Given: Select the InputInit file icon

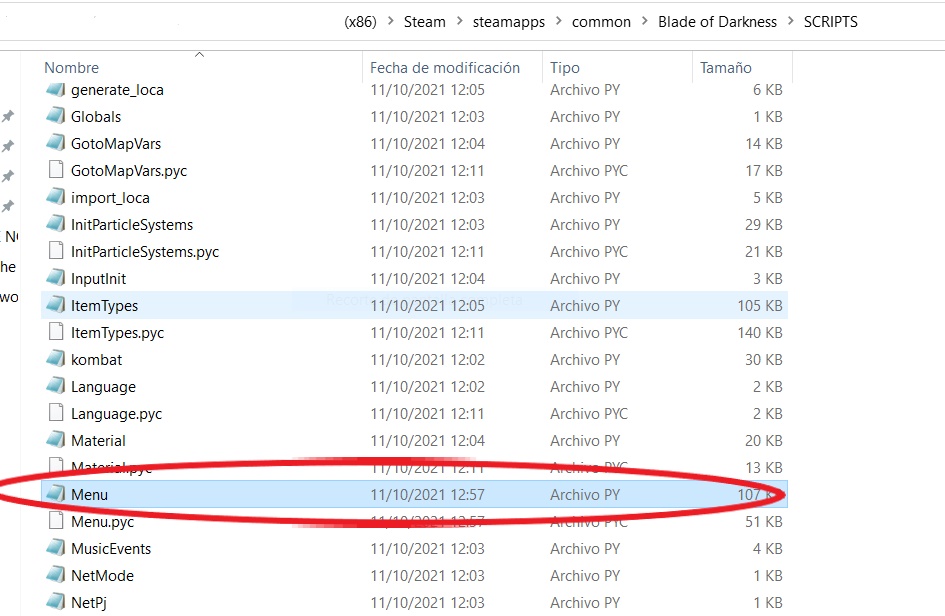Looking at the screenshot, I should (55, 278).
